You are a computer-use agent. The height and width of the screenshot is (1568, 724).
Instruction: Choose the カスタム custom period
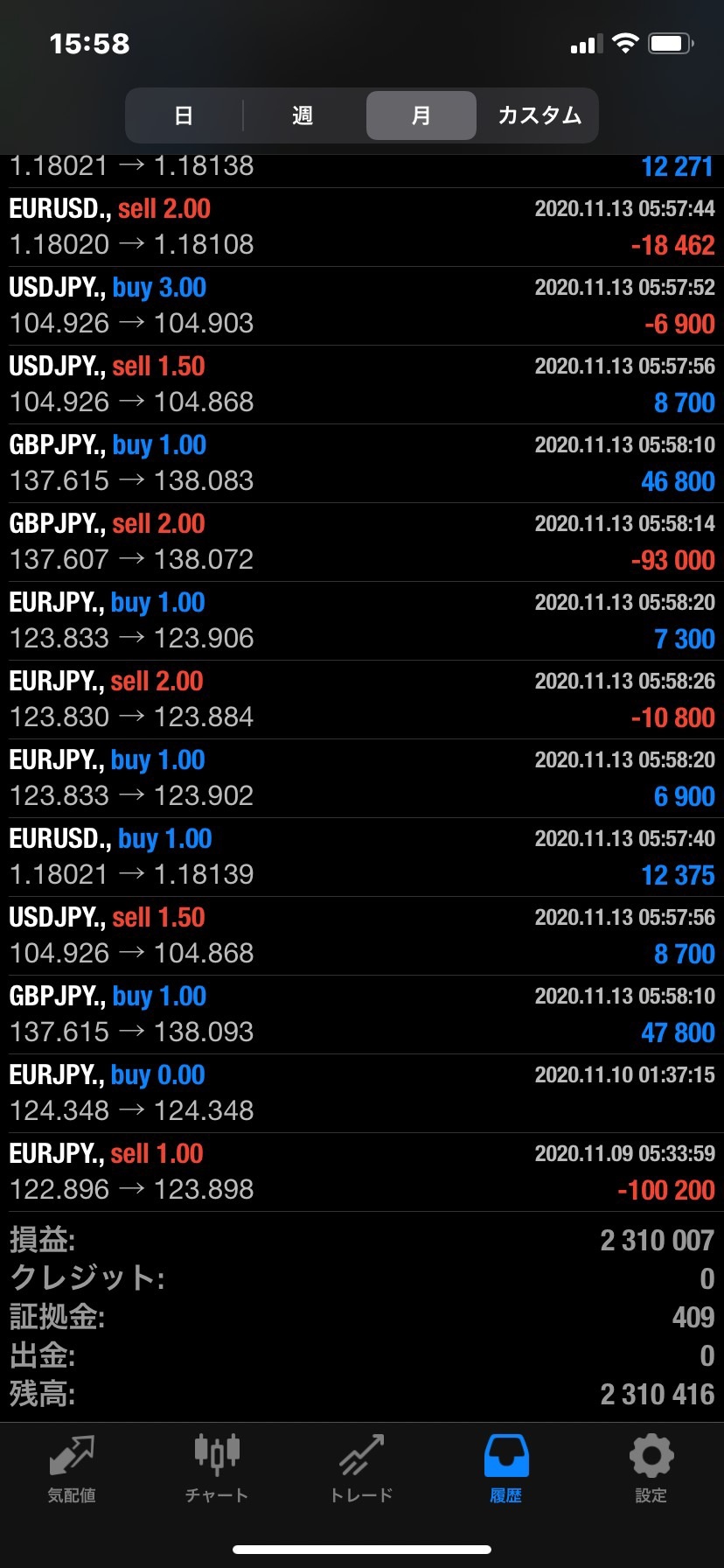tap(540, 115)
